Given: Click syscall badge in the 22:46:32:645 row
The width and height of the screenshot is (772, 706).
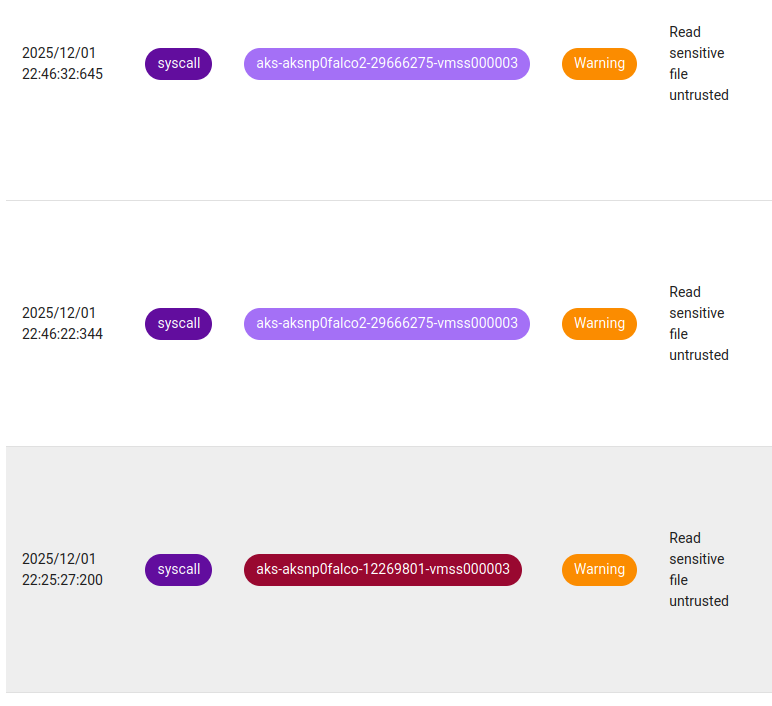Looking at the screenshot, I should (x=178, y=63).
